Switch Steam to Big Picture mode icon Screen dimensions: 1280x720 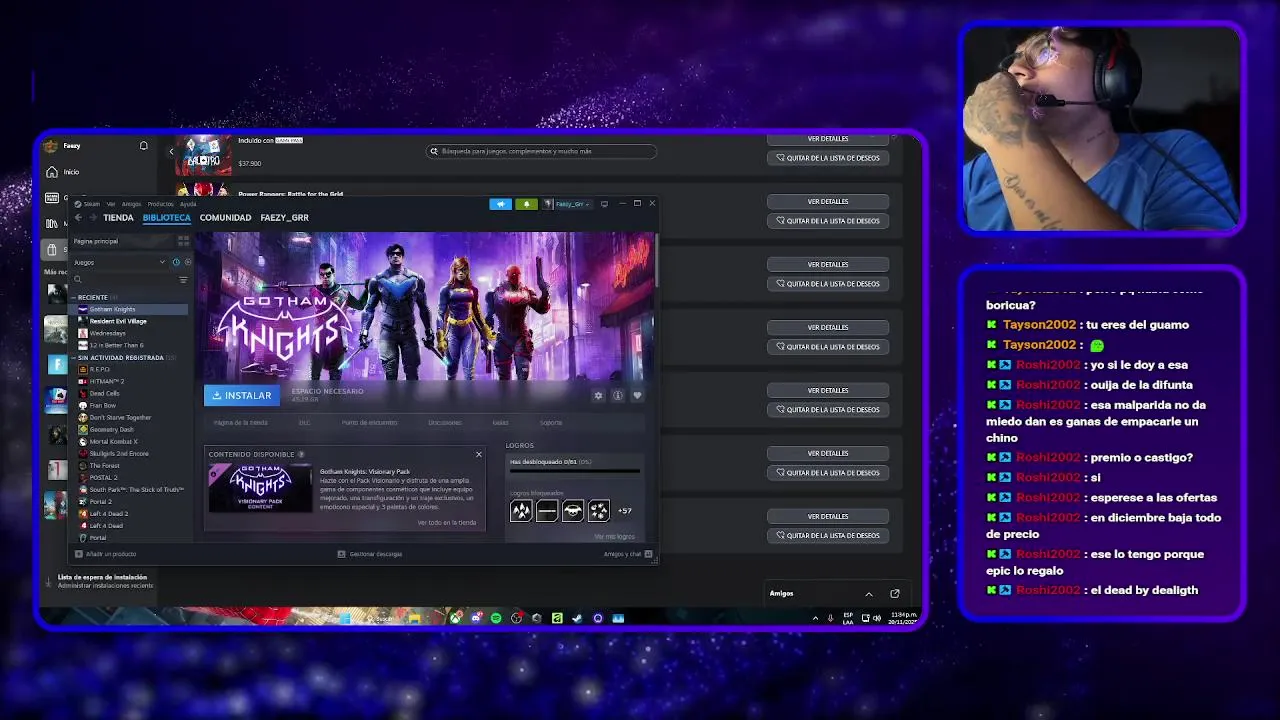click(604, 204)
